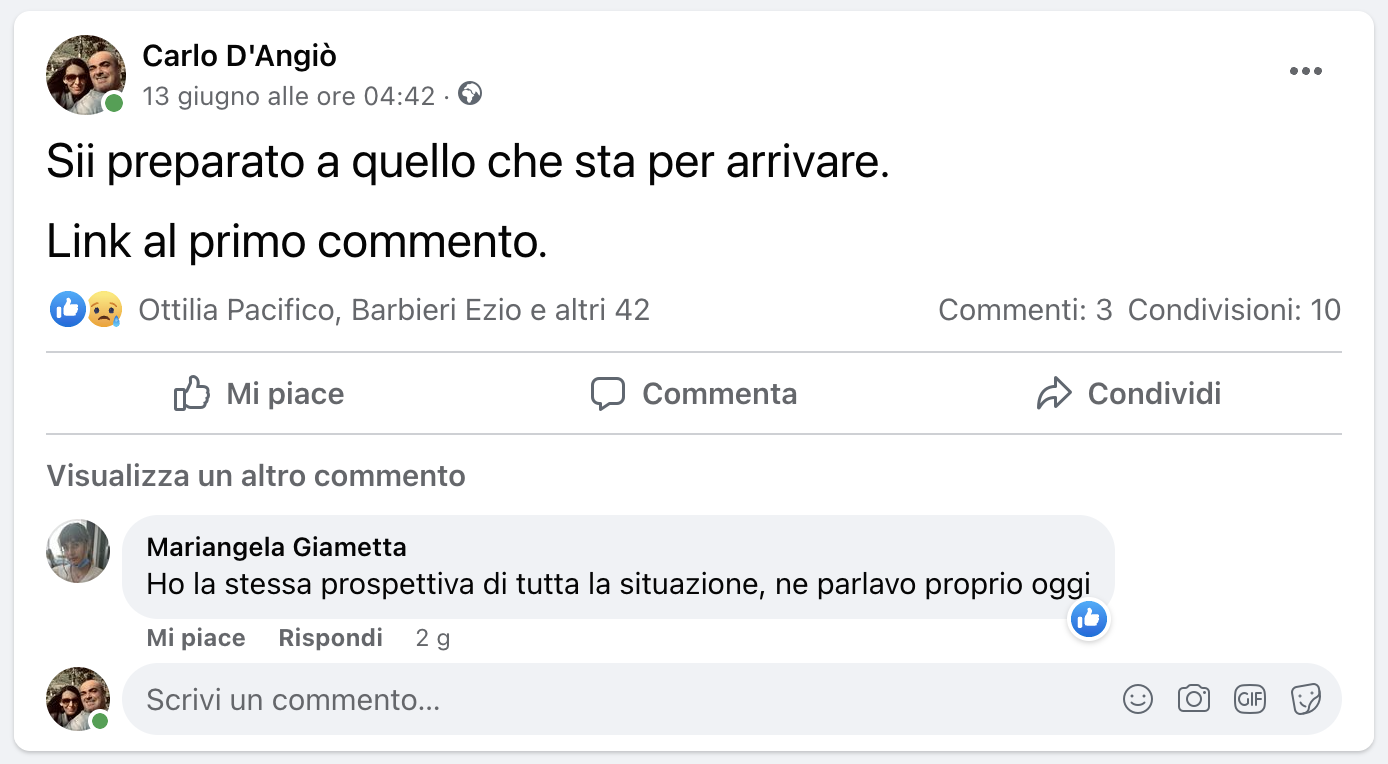Open the sticker picker icon
The height and width of the screenshot is (764, 1388).
(x=1306, y=699)
